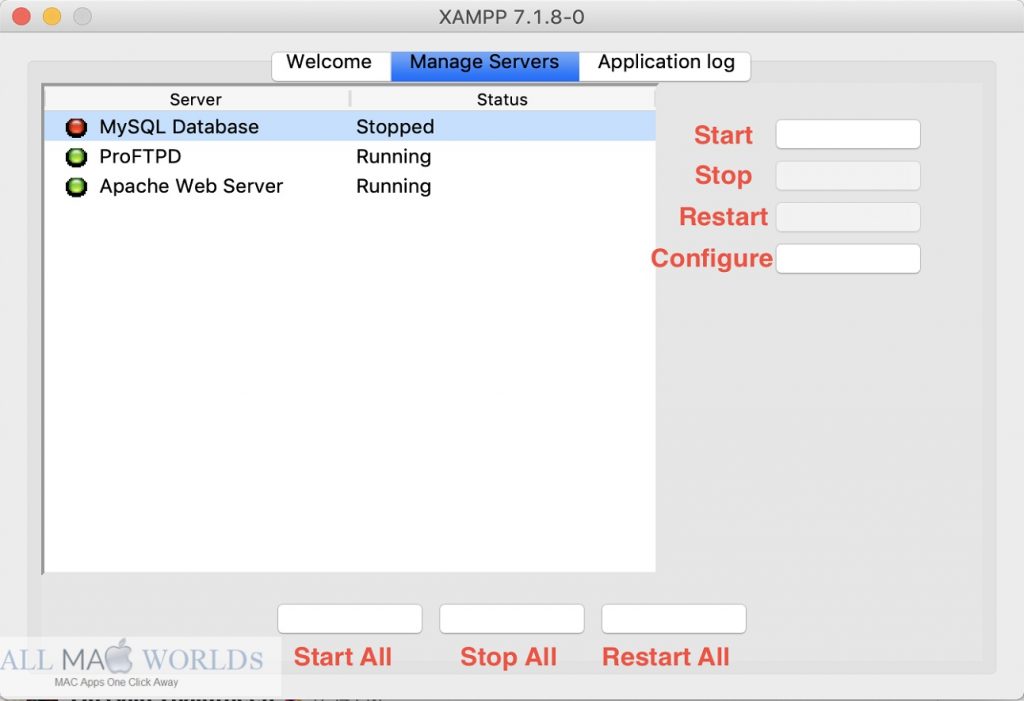This screenshot has height=701, width=1024.
Task: Click the button above the Start All label
Action: [x=349, y=619]
